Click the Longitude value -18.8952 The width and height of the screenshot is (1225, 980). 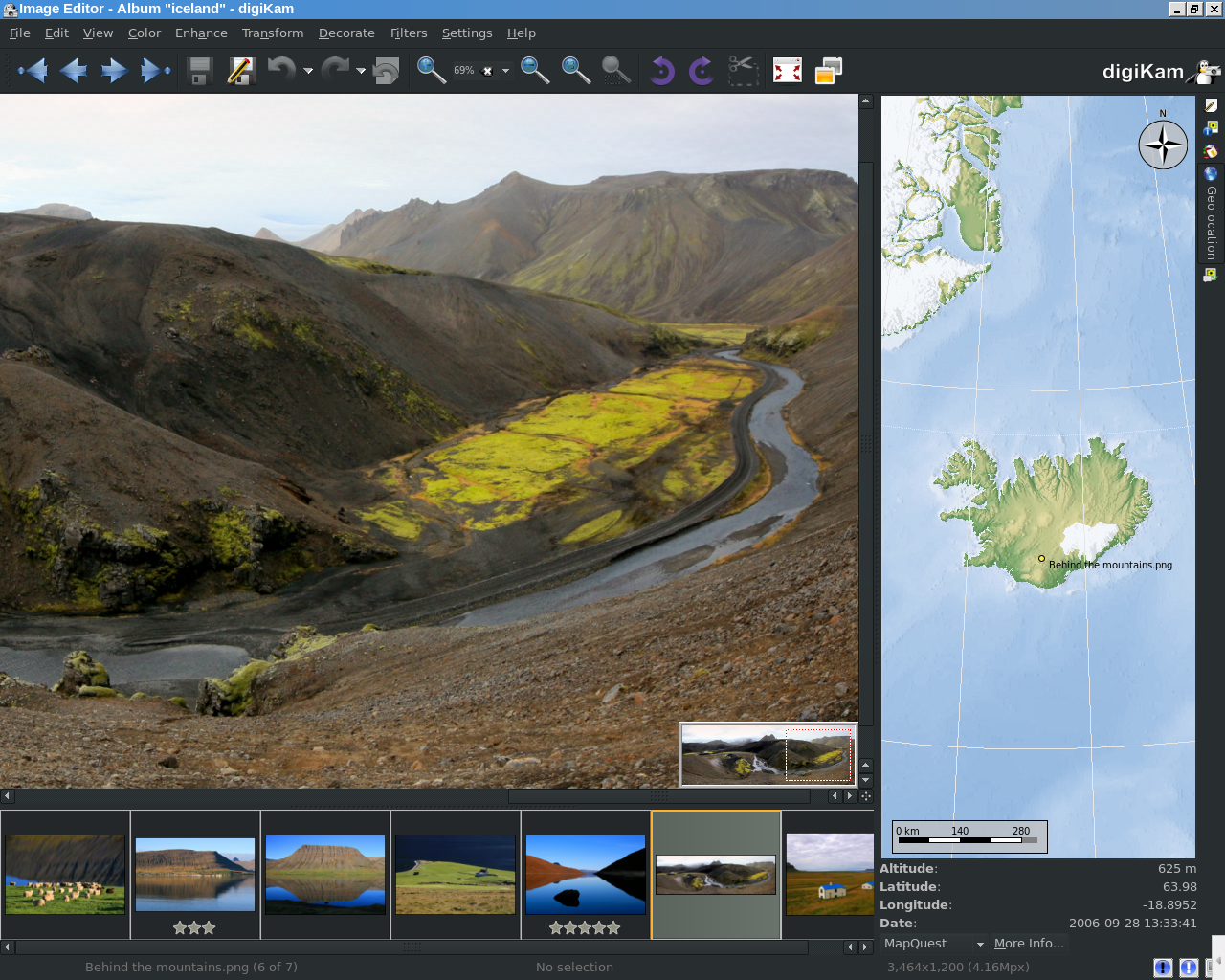pyautogui.click(x=1169, y=905)
